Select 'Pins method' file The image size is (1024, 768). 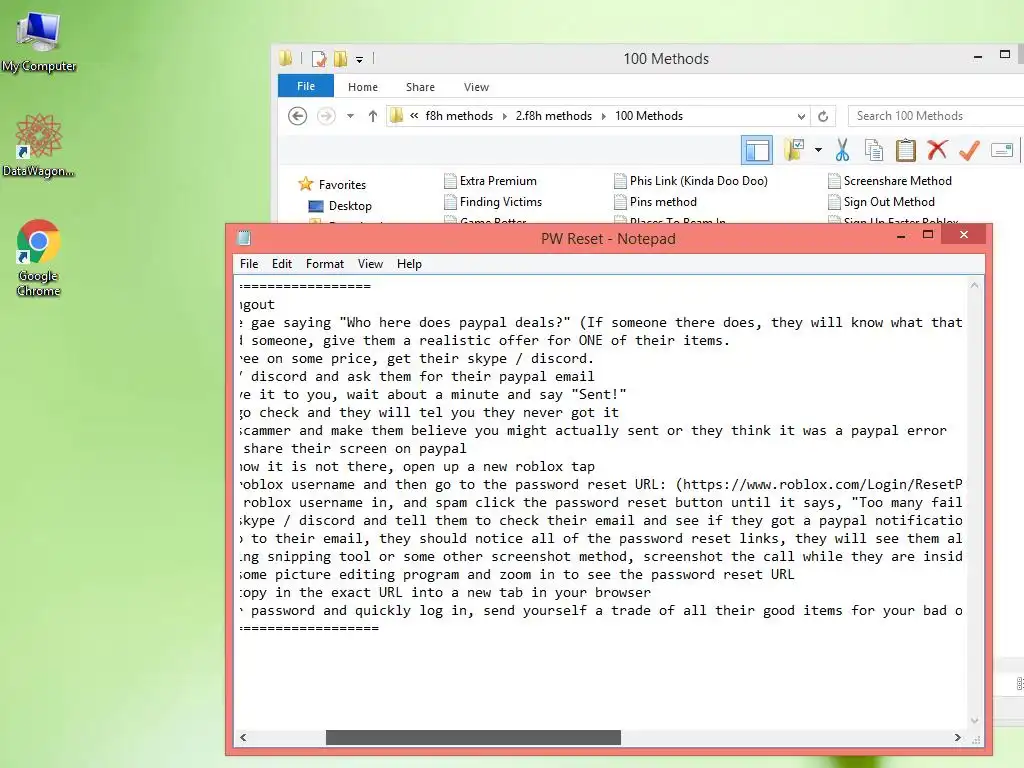click(x=656, y=202)
